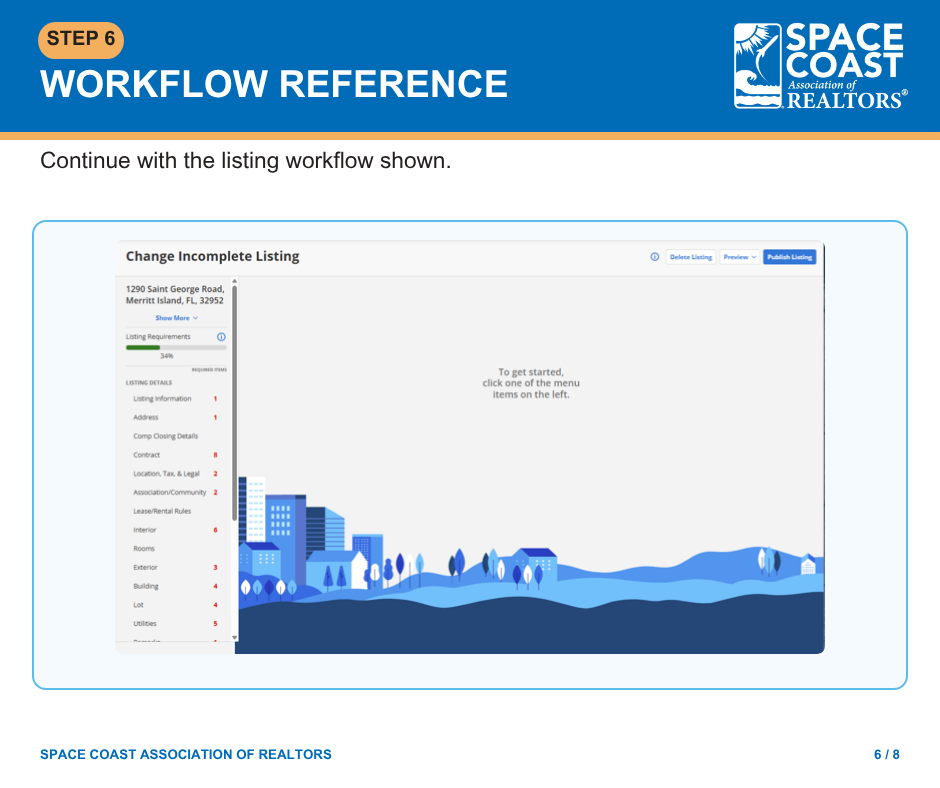Click the red 8 count beside Contract
940x788 pixels.
click(x=215, y=455)
